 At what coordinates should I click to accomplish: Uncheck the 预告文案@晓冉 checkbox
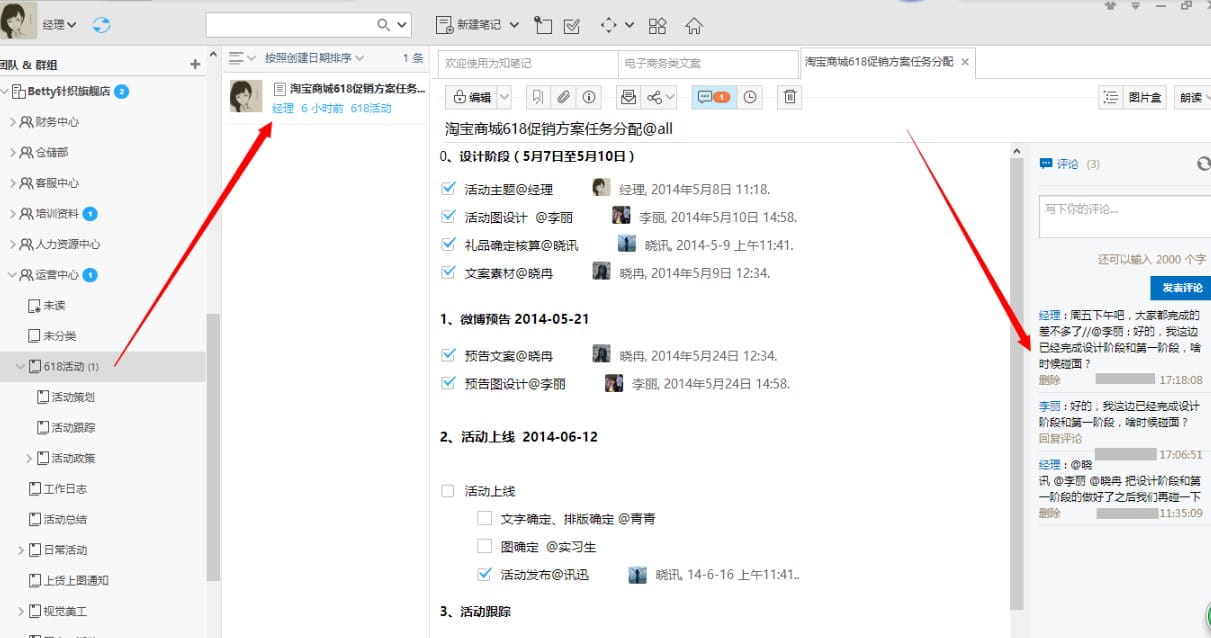[448, 355]
